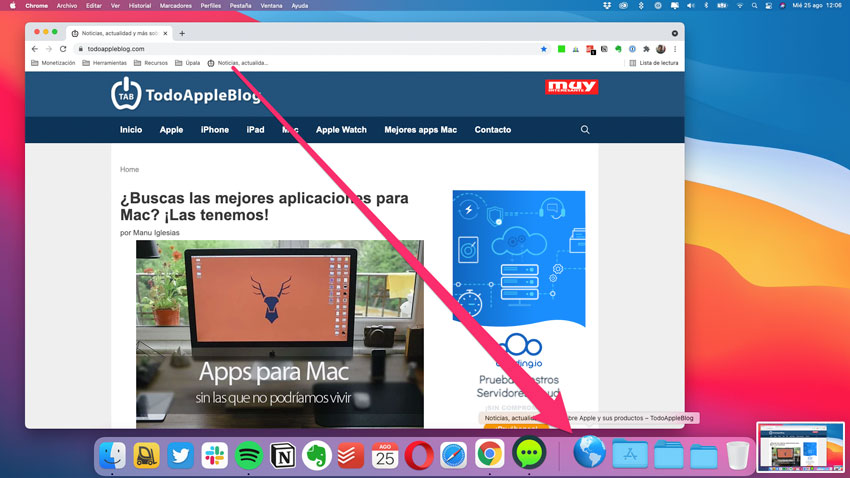
Task: Open the iPad nav section
Action: 255,130
